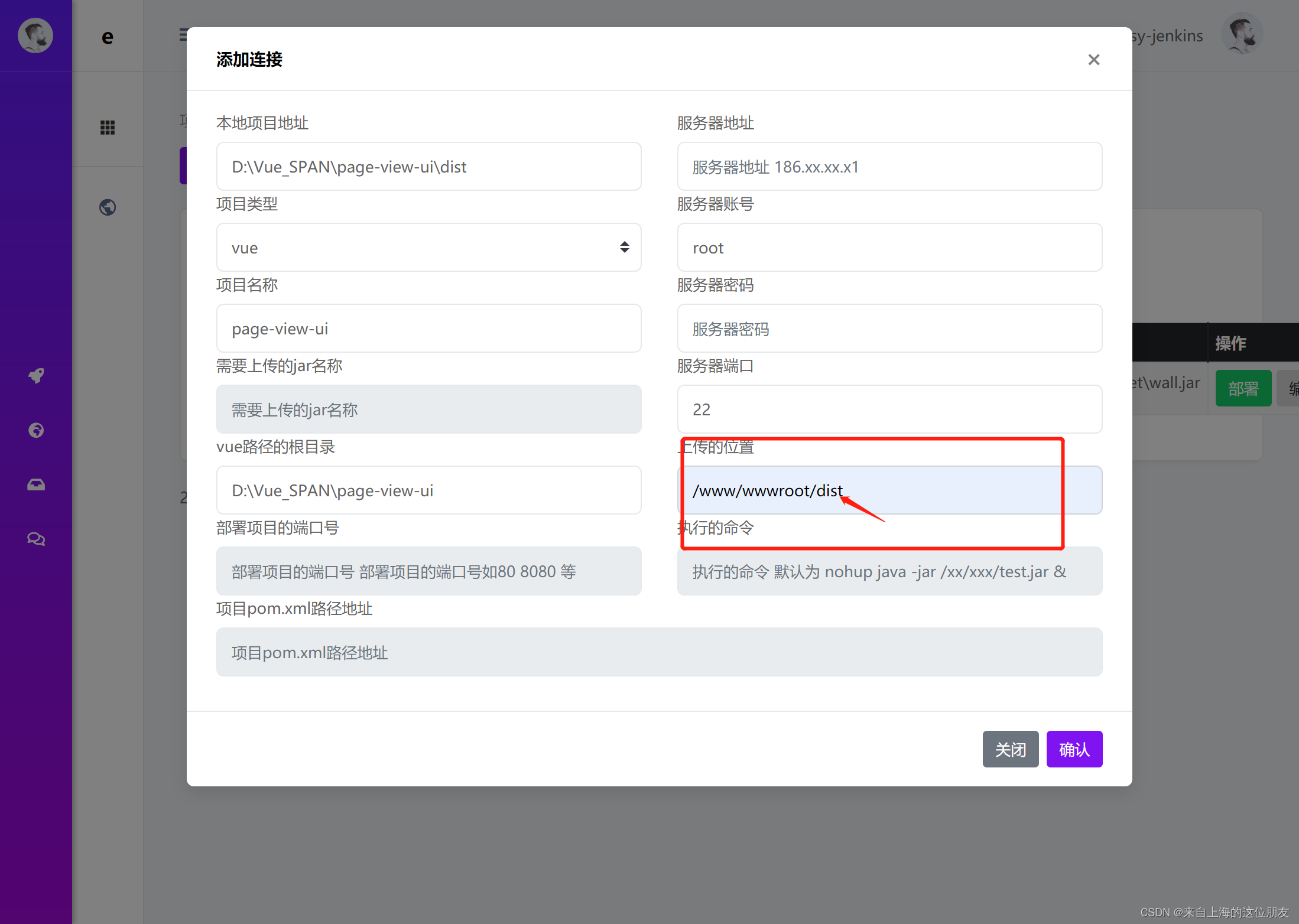Viewport: 1299px width, 924px height.
Task: Click the 服务器端口 field showing 22
Action: pyautogui.click(x=889, y=409)
